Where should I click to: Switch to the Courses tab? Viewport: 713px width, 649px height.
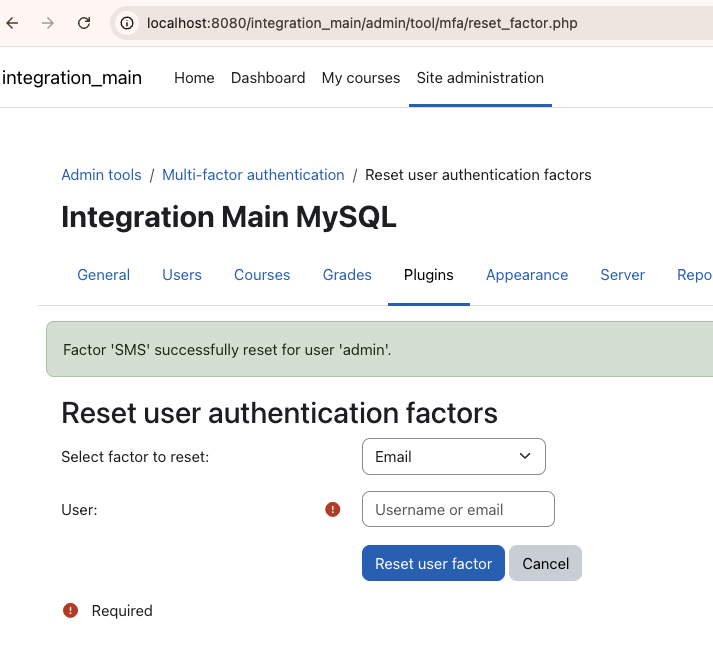(x=262, y=275)
